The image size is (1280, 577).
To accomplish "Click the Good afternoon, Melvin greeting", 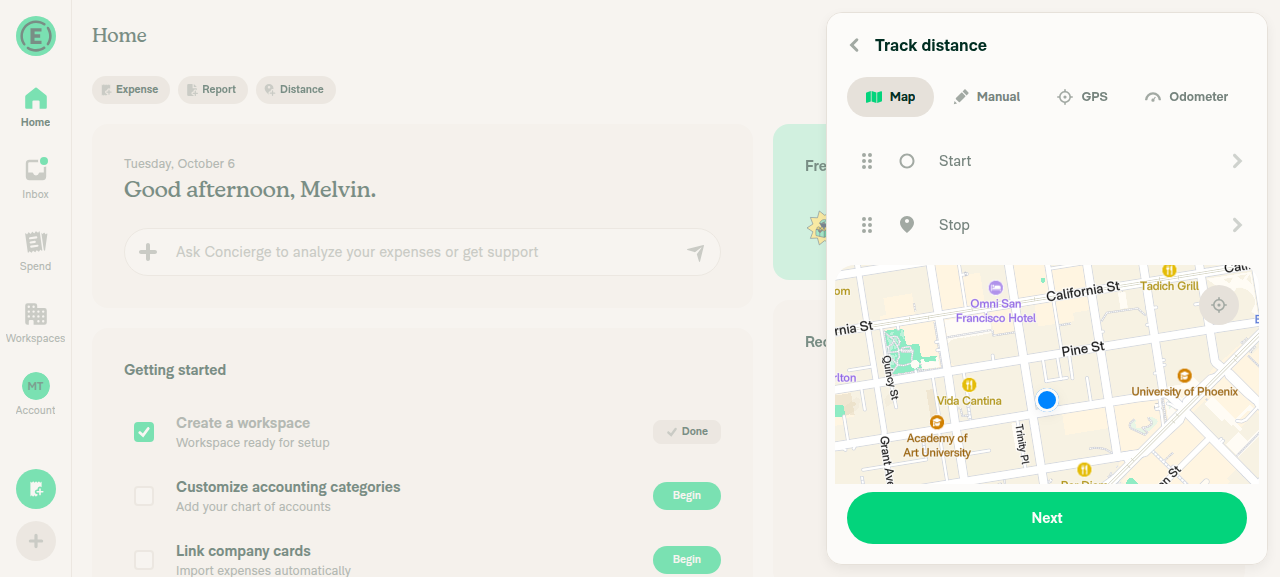I will pyautogui.click(x=250, y=189).
